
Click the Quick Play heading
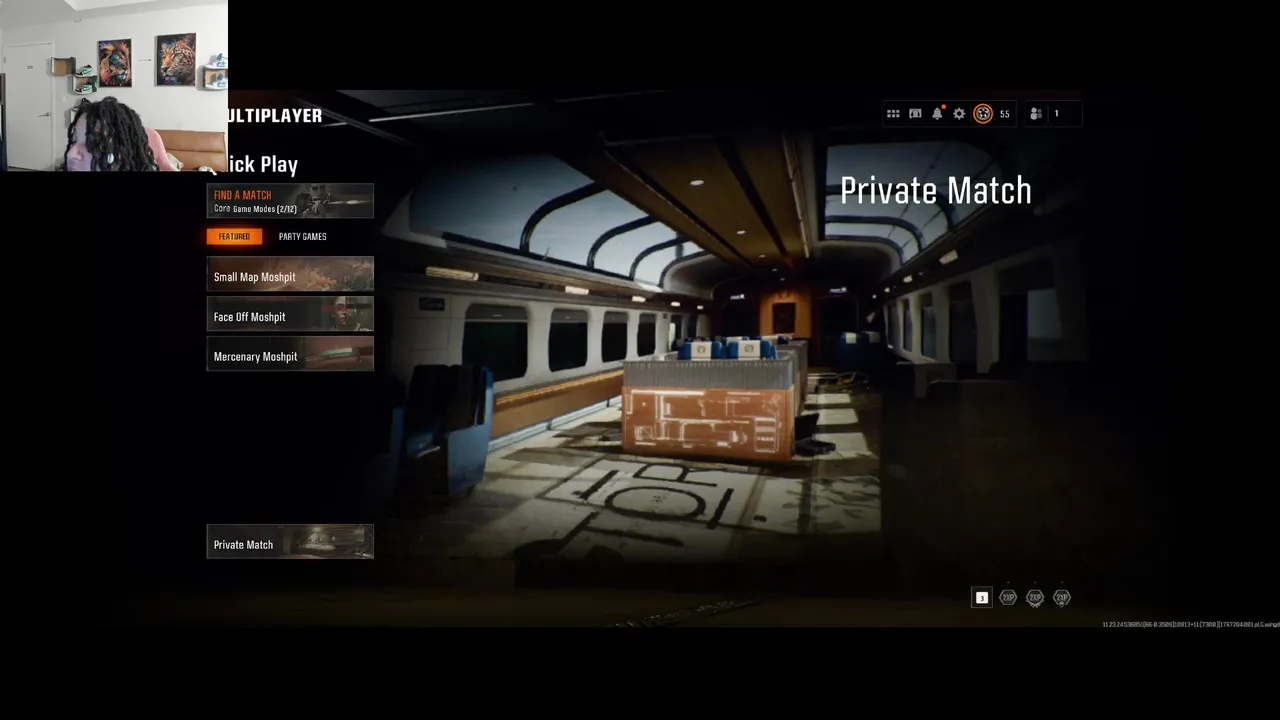262,165
